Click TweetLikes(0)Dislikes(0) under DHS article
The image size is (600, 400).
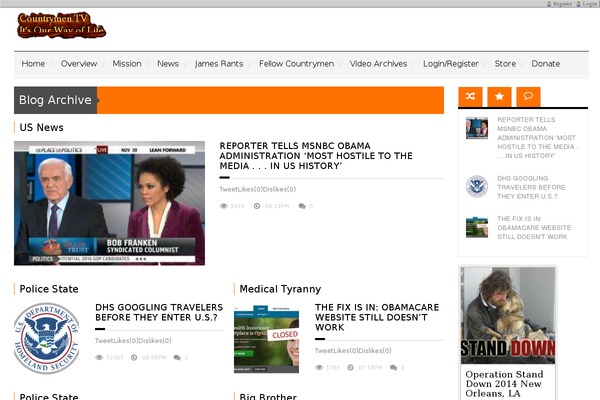(x=133, y=341)
